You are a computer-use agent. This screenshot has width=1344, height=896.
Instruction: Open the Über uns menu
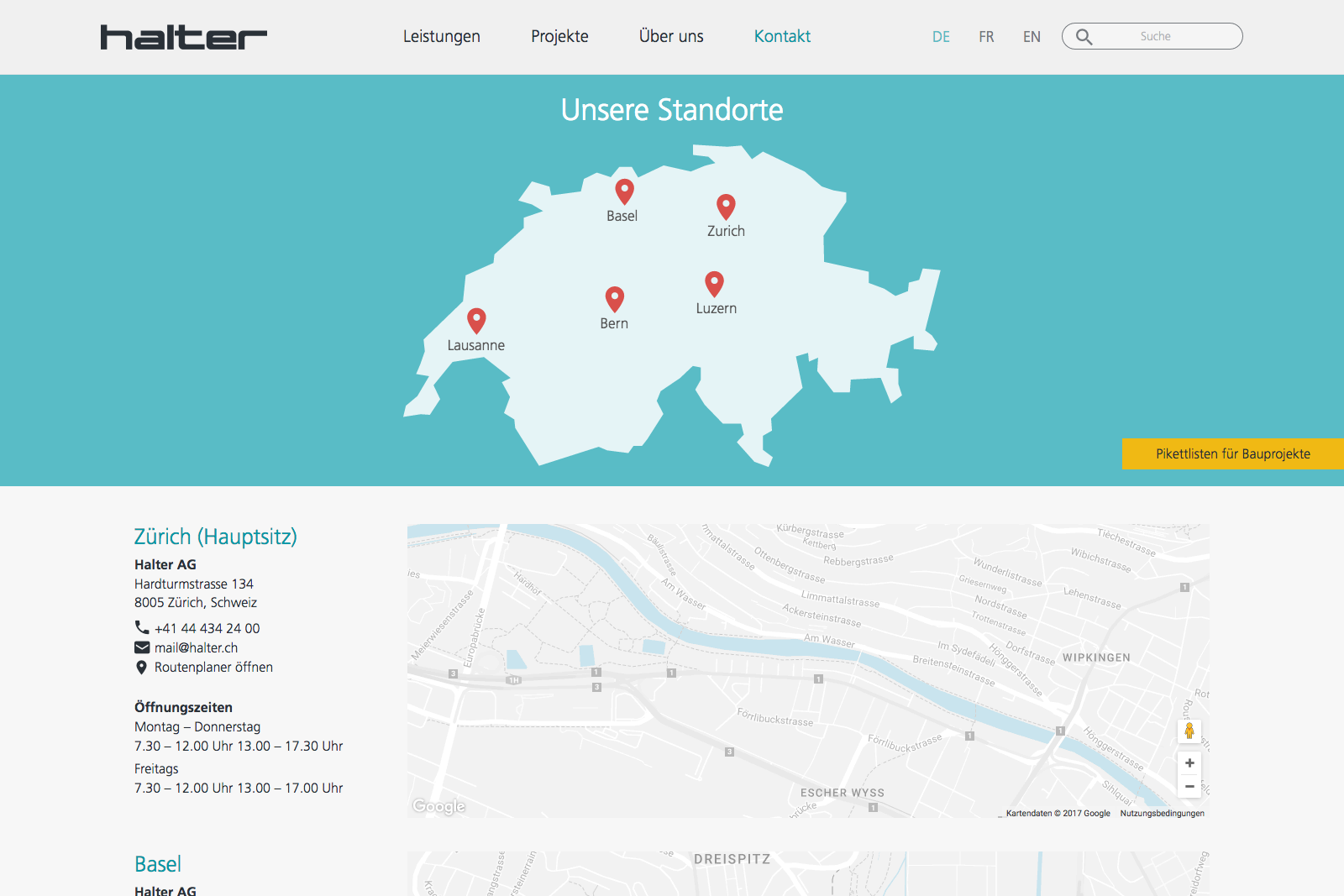coord(671,37)
